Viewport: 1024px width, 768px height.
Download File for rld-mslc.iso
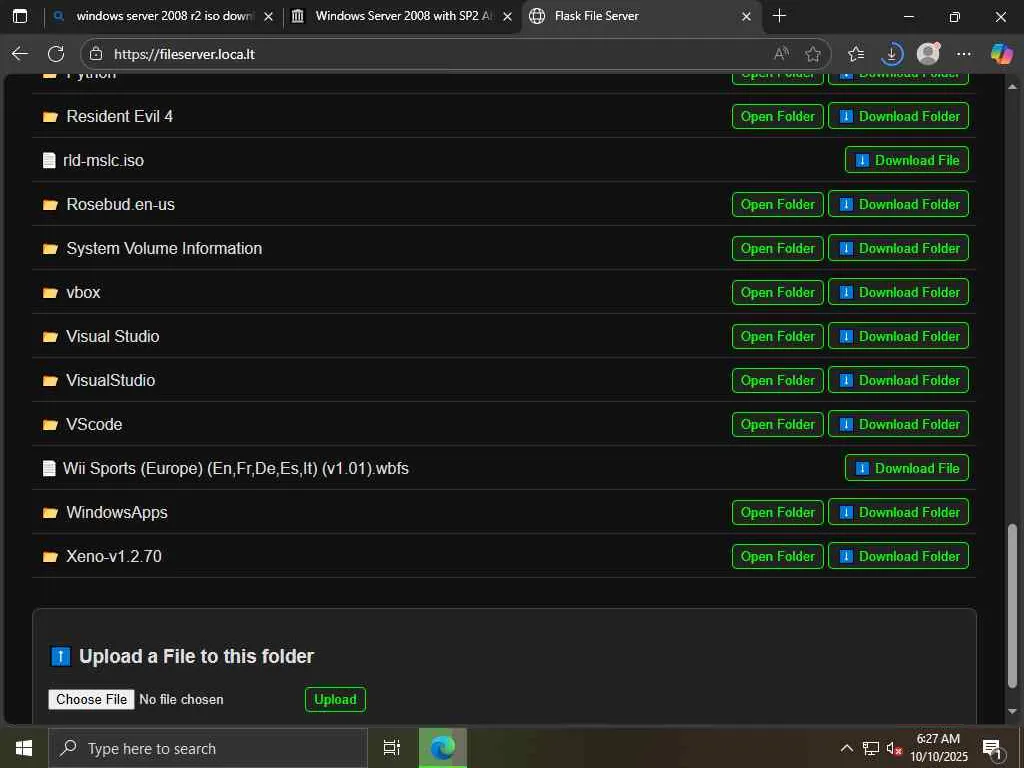tap(906, 160)
